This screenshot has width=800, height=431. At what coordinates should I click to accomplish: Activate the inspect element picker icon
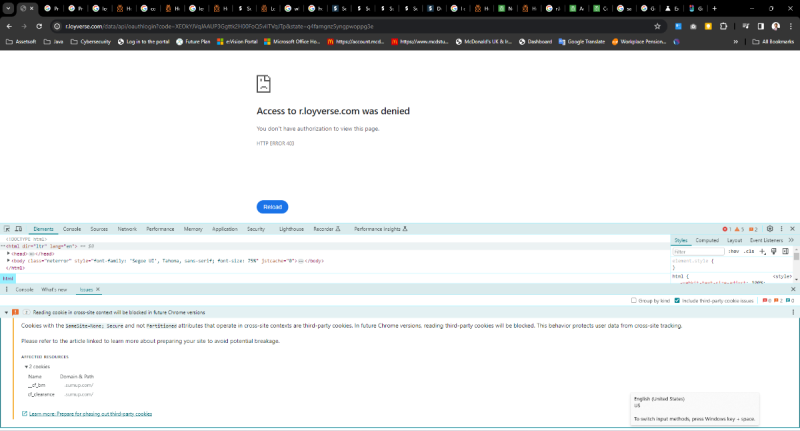tap(8, 229)
